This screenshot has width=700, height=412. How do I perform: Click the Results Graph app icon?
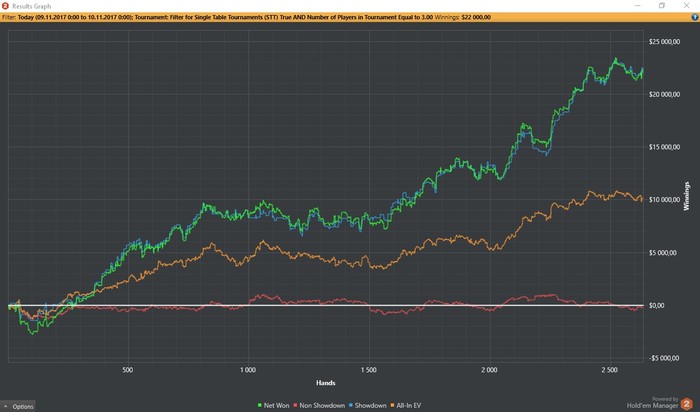(x=5, y=6)
